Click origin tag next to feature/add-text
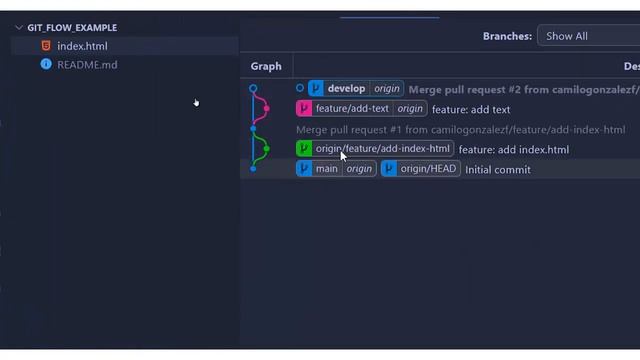 click(410, 109)
